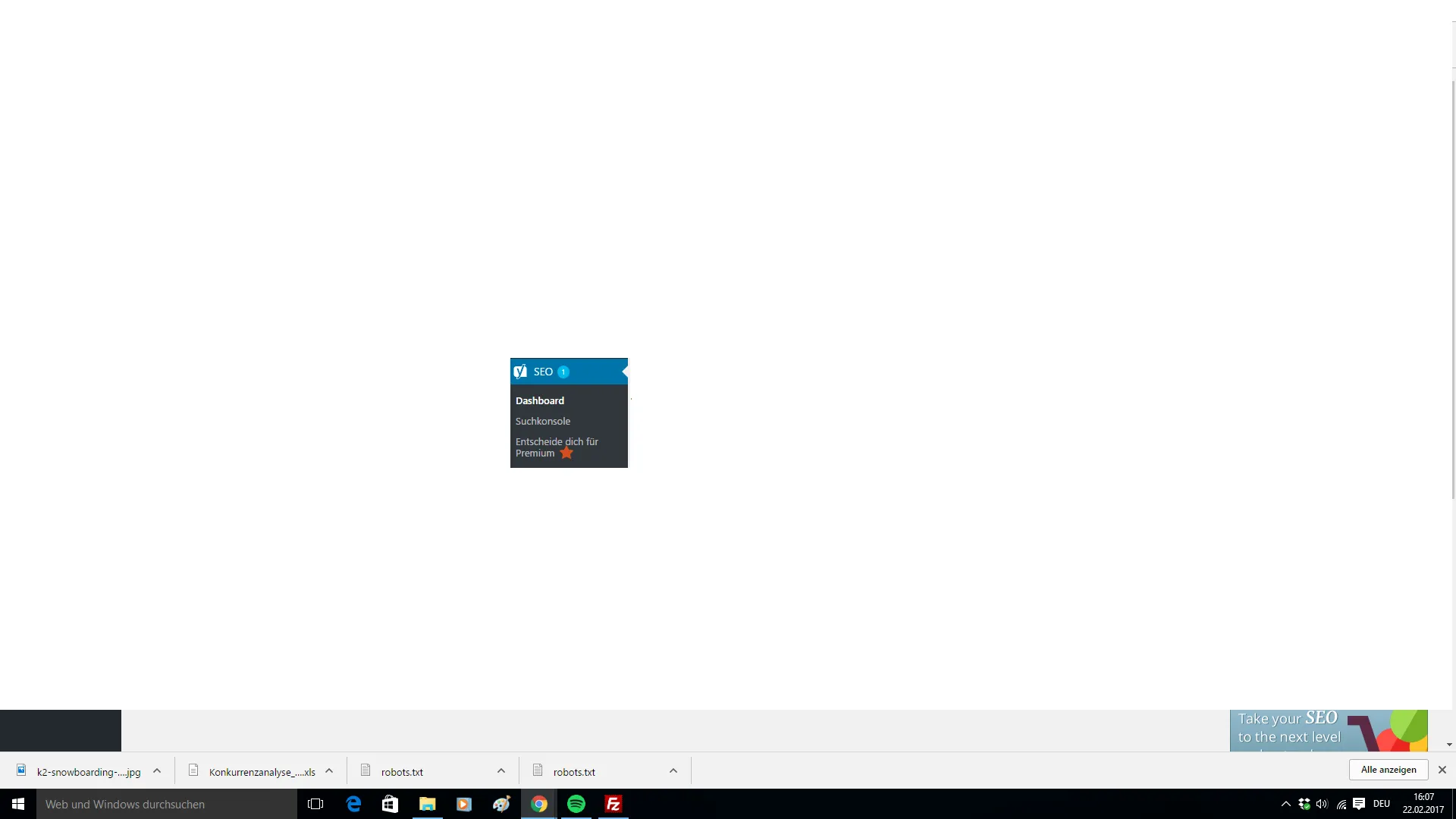This screenshot has width=1456, height=819.
Task: Open the Suchkonsole submenu entry
Action: (543, 421)
